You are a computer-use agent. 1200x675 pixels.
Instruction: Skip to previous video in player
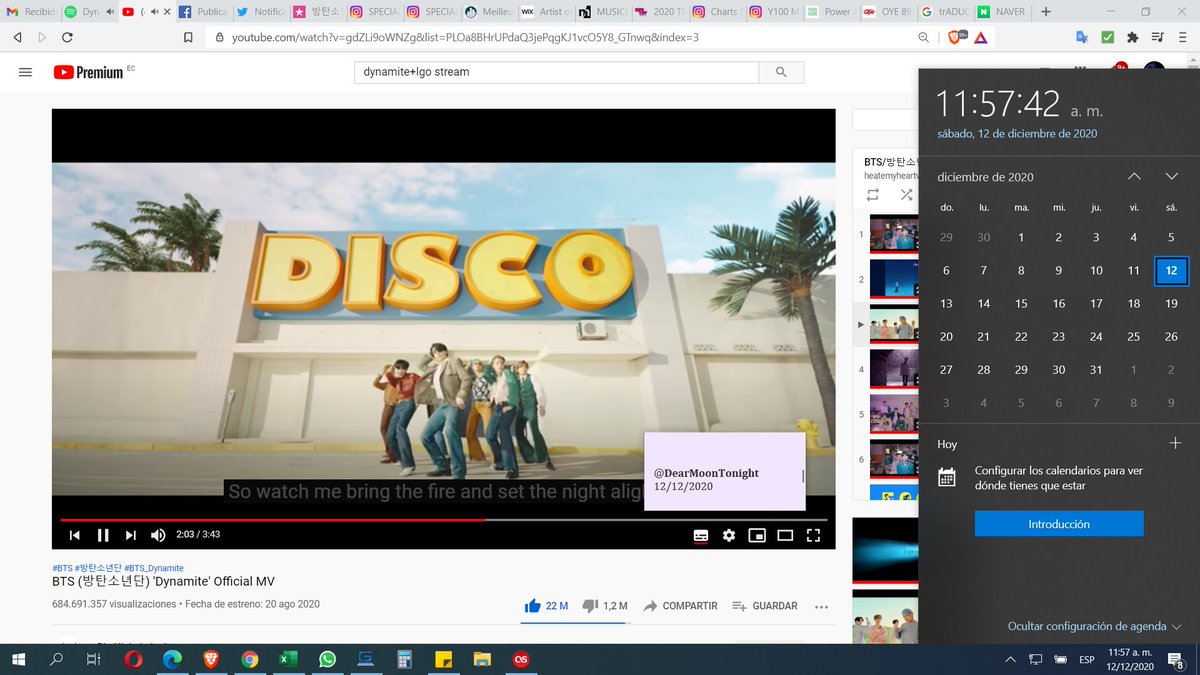pyautogui.click(x=74, y=535)
